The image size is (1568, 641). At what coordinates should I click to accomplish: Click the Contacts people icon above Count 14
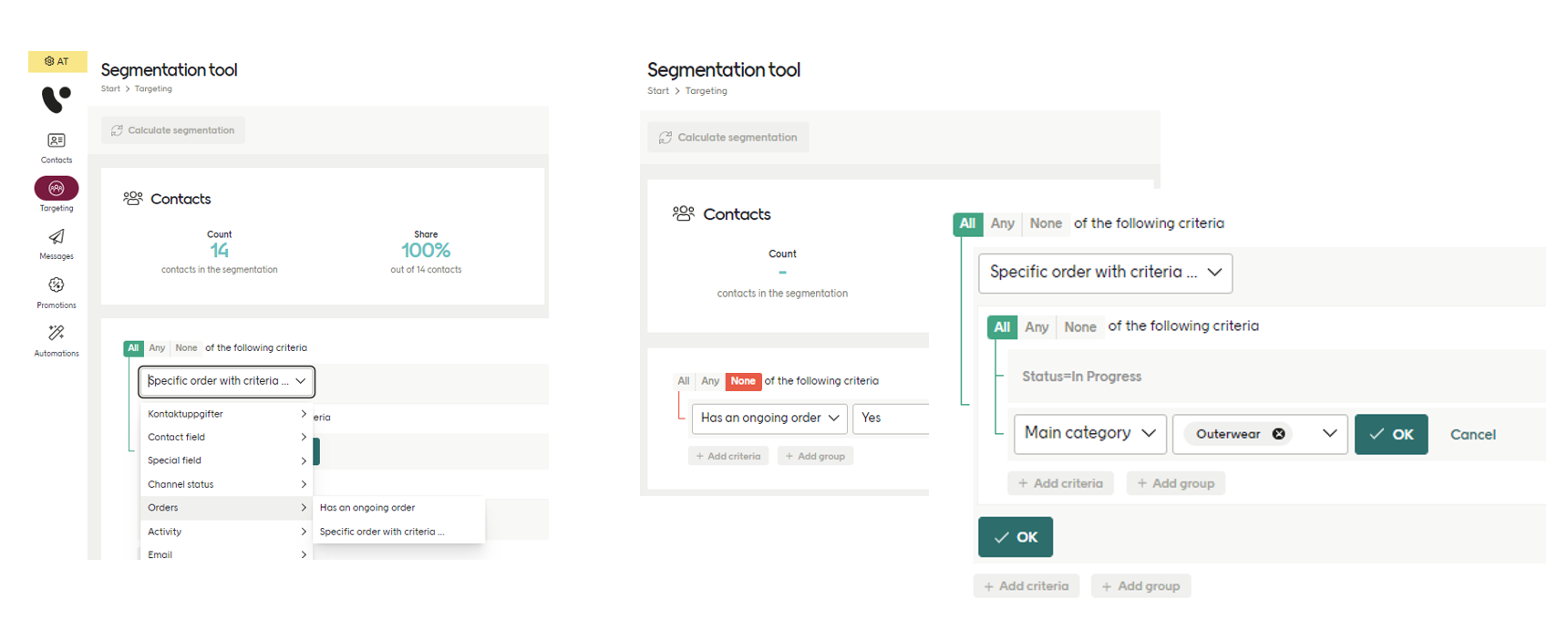click(x=133, y=198)
